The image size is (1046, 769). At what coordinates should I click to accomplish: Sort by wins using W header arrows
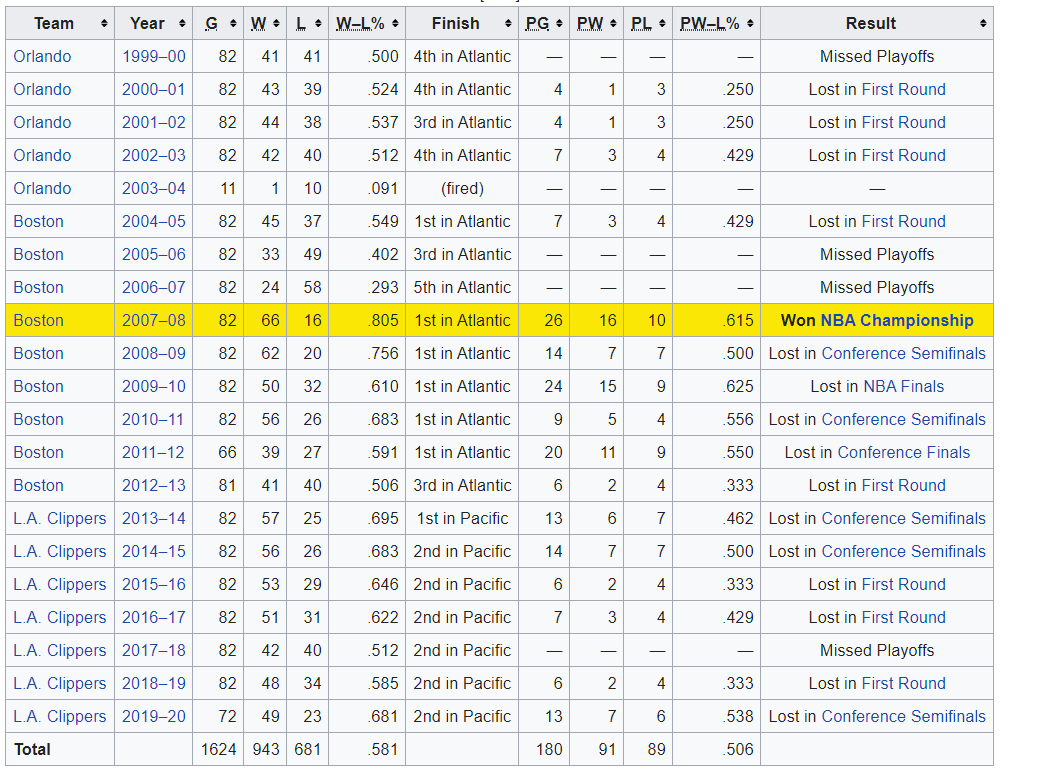[x=275, y=24]
